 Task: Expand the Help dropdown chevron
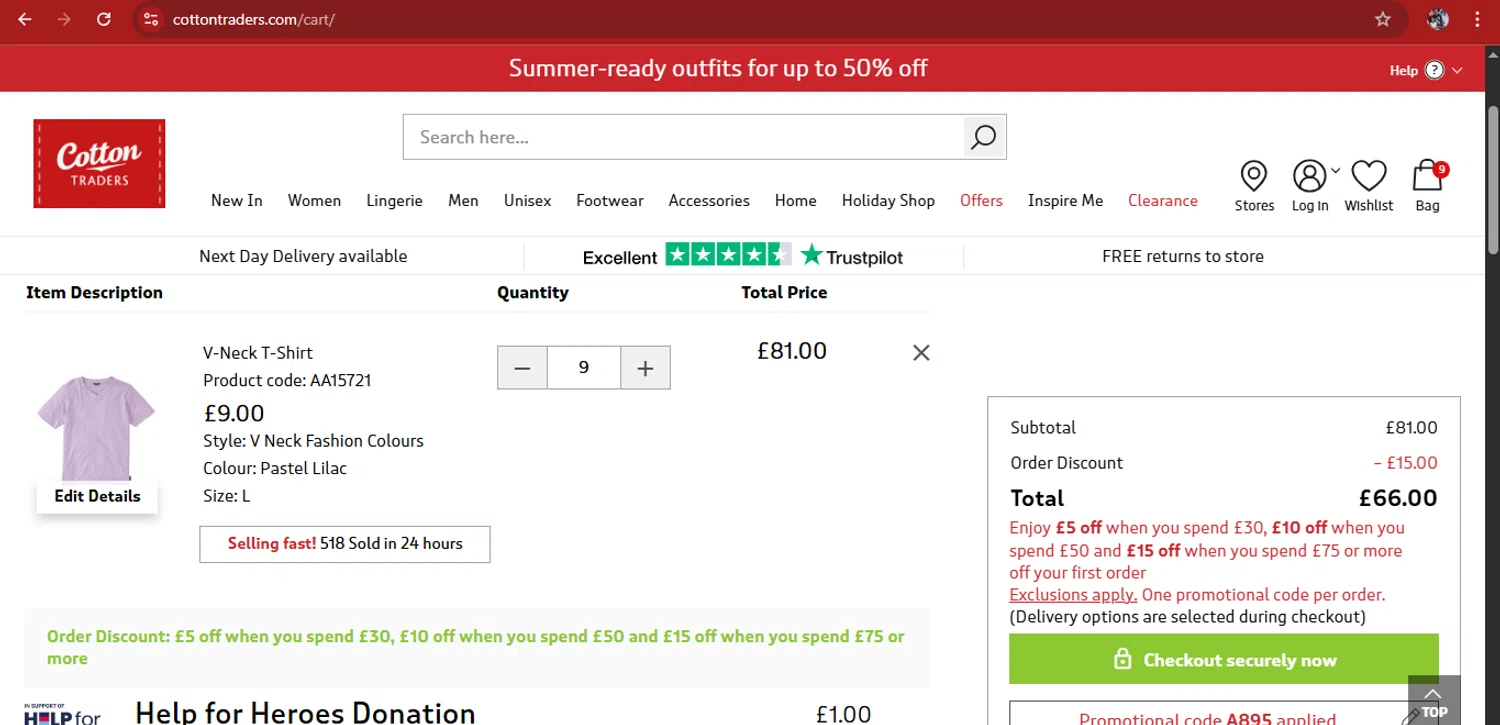tap(1457, 70)
